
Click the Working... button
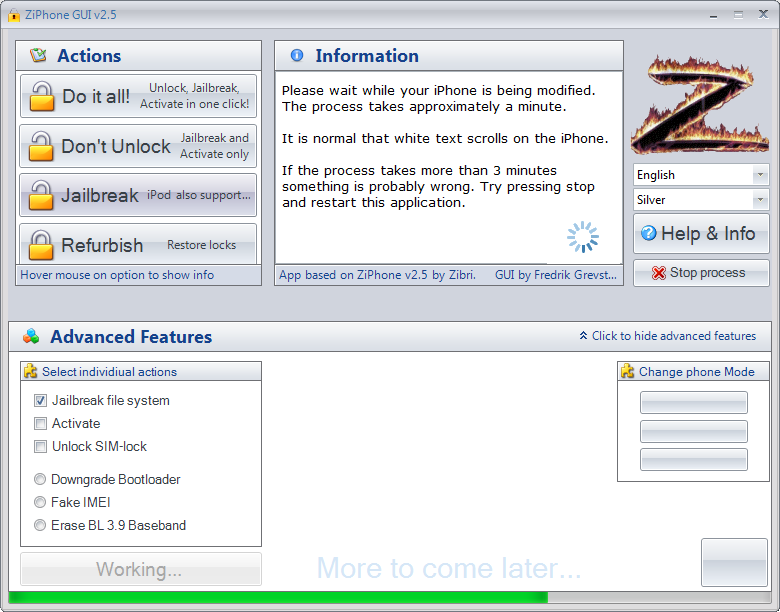(x=141, y=569)
